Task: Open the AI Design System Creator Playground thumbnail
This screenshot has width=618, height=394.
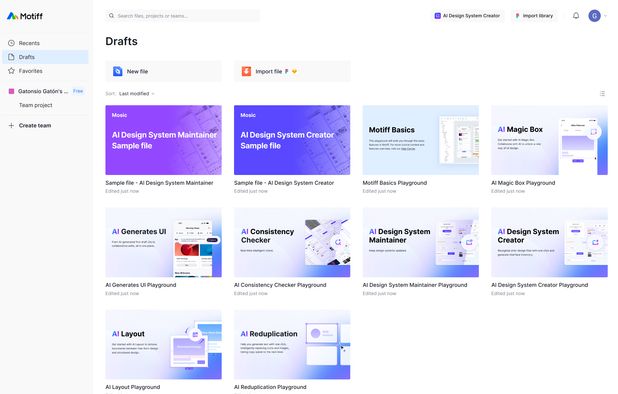Action: click(x=549, y=242)
